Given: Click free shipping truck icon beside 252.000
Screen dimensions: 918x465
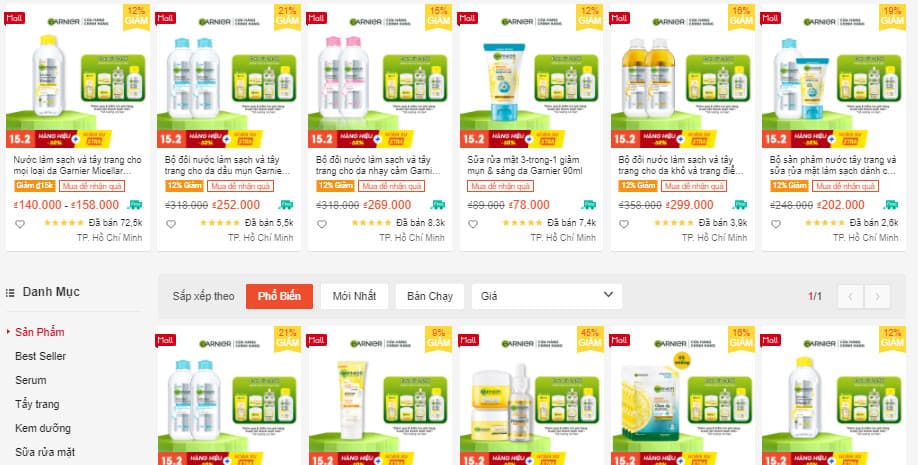Looking at the screenshot, I should click(x=286, y=204).
